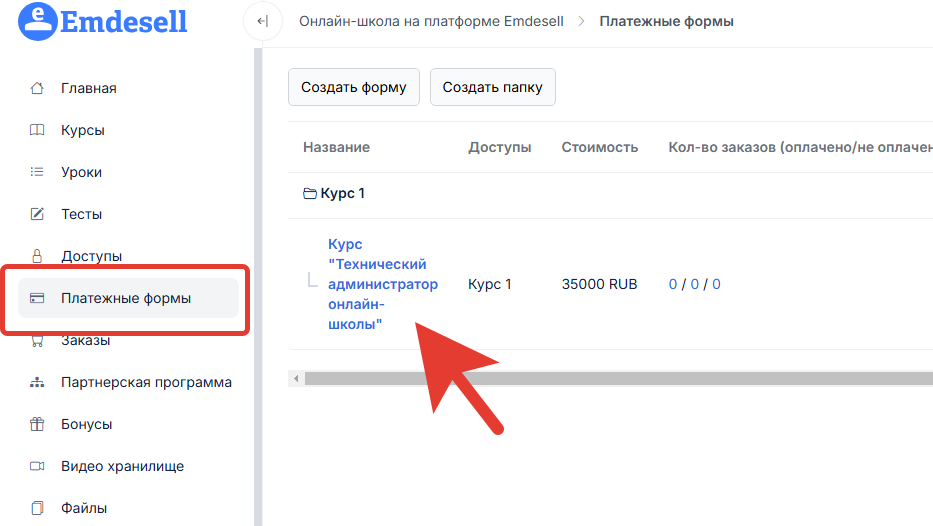Click the Платежные формы card icon

pyautogui.click(x=37, y=298)
